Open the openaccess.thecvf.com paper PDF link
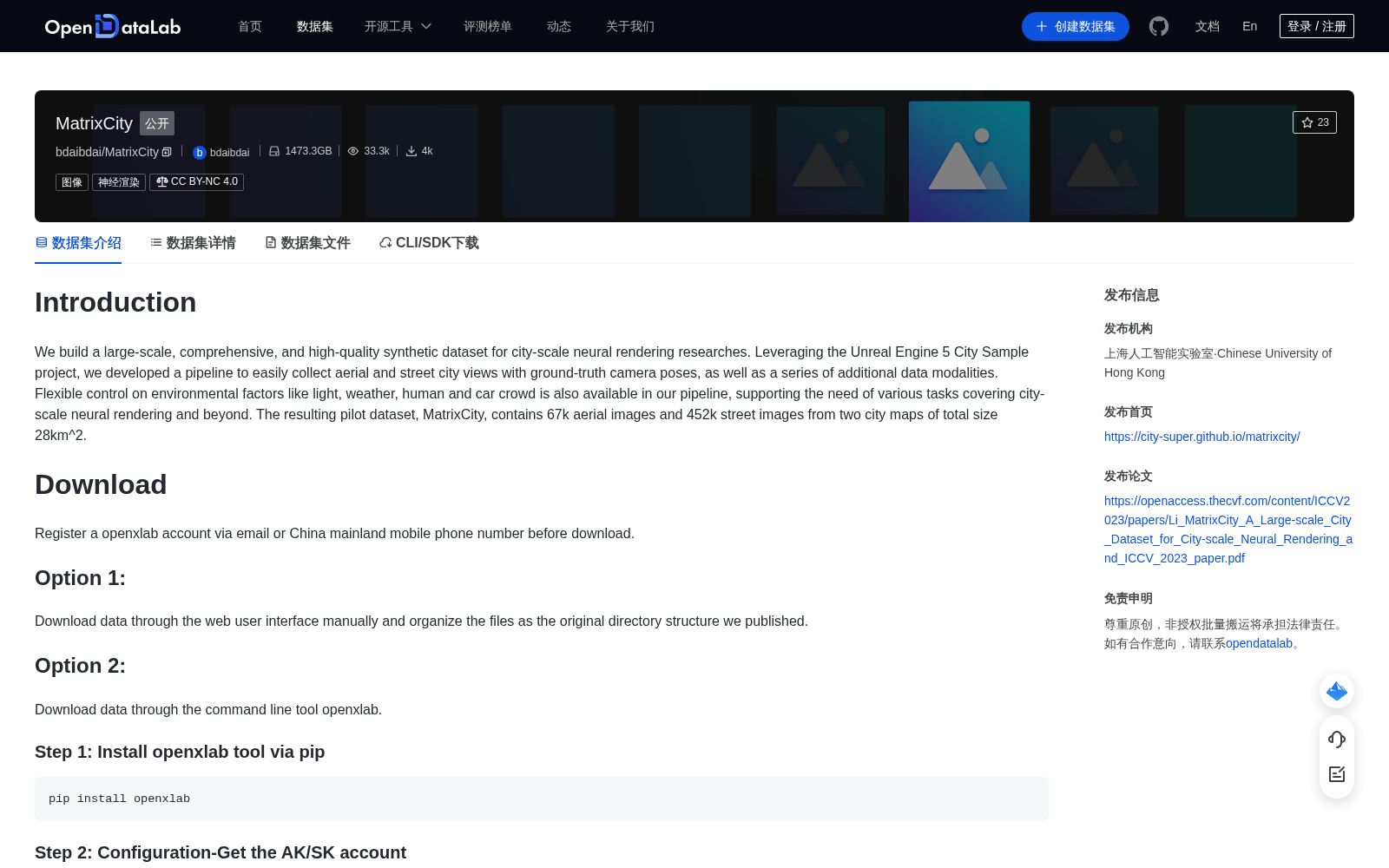This screenshot has height=868, width=1389. coord(1228,529)
